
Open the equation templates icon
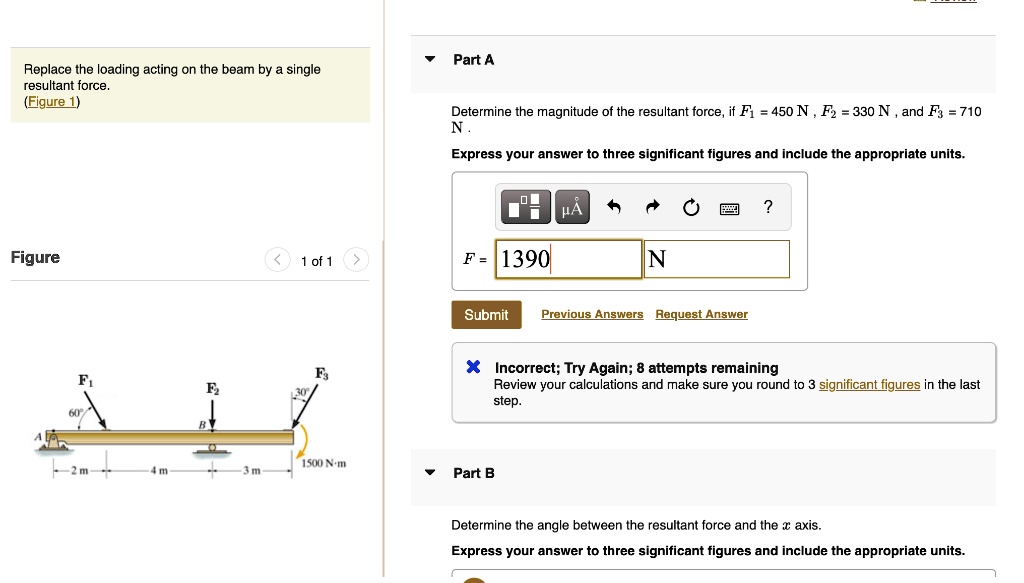[526, 206]
